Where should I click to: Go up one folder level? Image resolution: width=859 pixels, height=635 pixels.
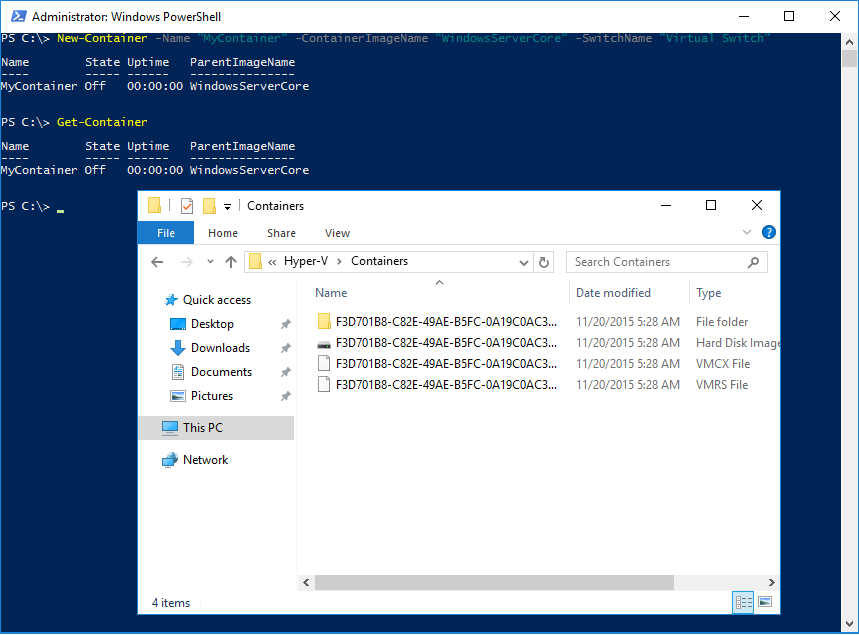pyautogui.click(x=231, y=262)
